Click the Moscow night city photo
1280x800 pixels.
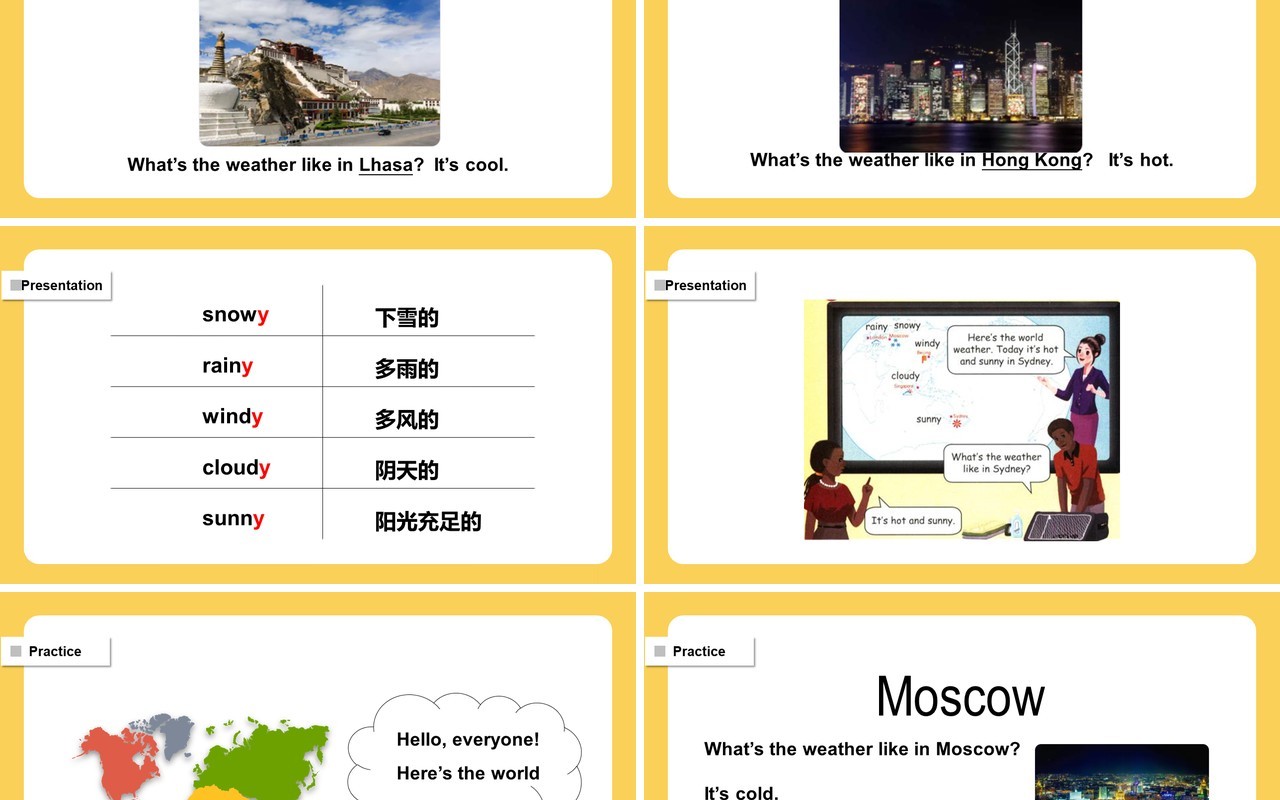[x=1122, y=772]
